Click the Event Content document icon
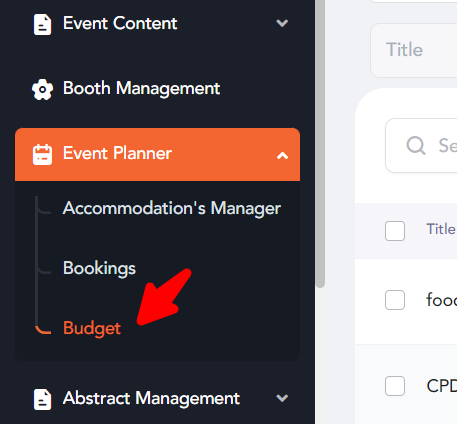Screen dimensions: 457x424 pos(42,24)
